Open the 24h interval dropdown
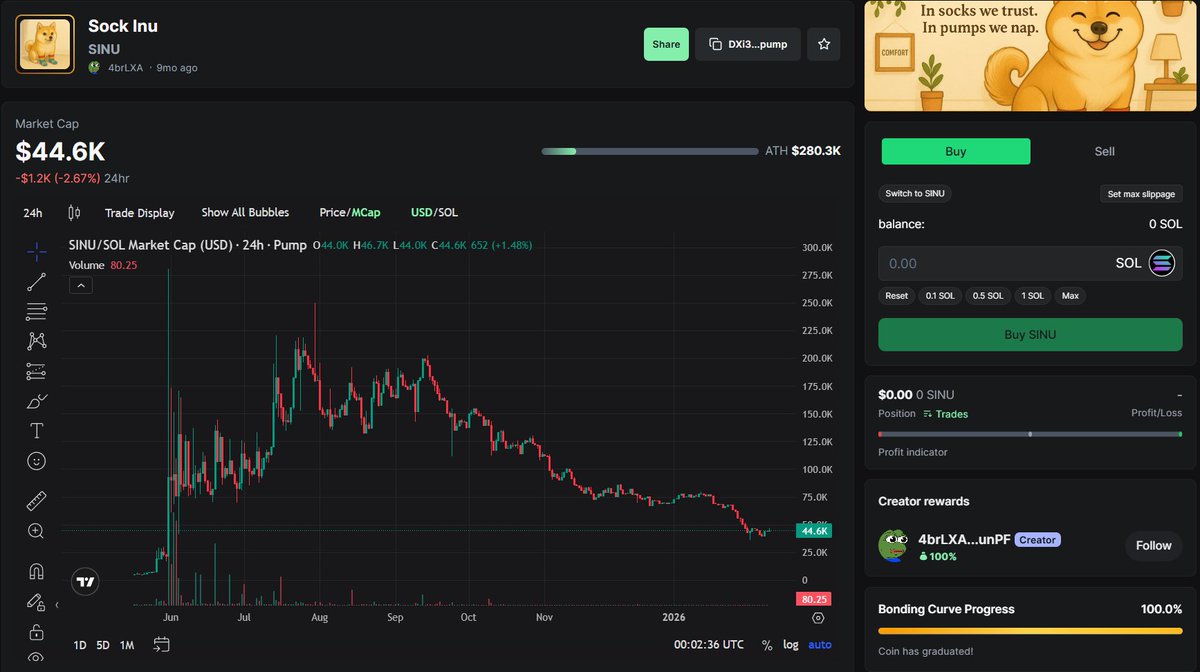 click(x=33, y=212)
